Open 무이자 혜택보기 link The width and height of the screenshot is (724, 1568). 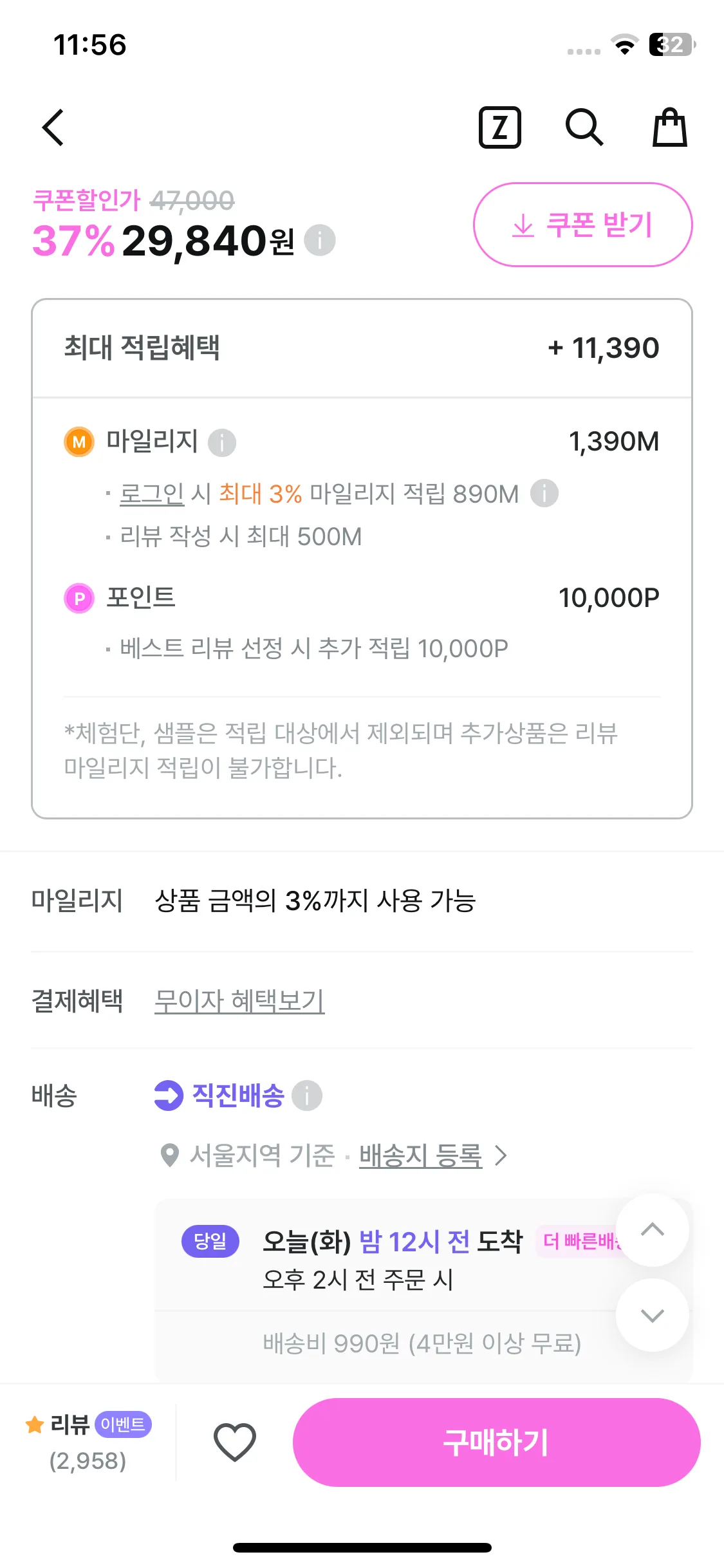[x=239, y=1001]
